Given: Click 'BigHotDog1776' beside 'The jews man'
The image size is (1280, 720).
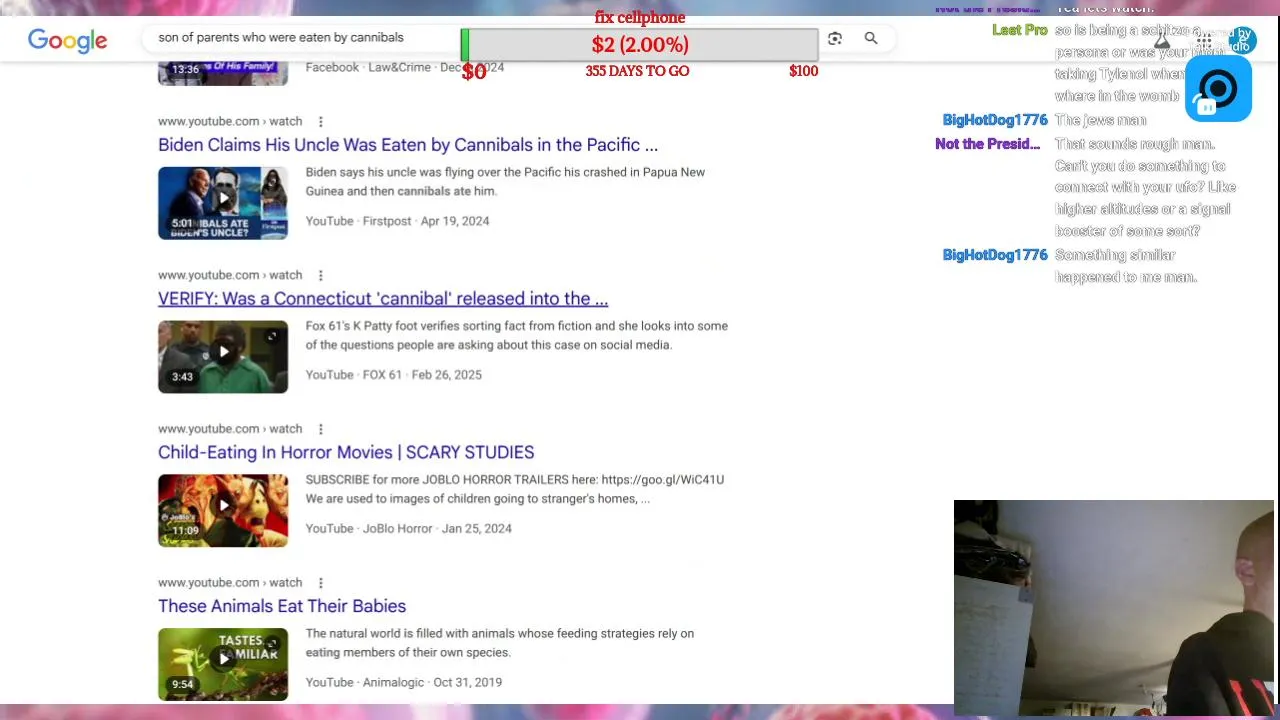Looking at the screenshot, I should 995,120.
